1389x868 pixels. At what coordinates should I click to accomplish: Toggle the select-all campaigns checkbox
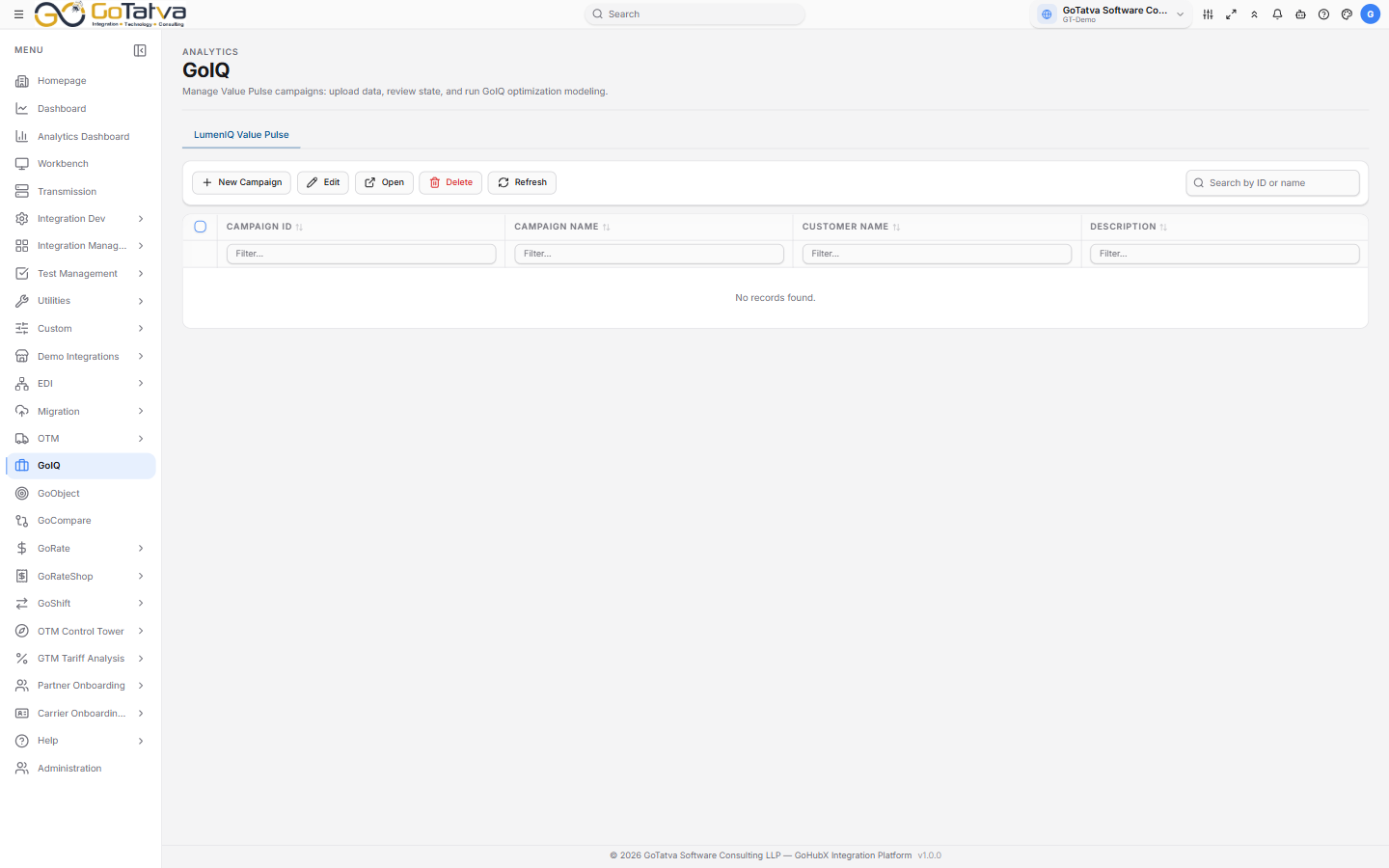(x=201, y=227)
